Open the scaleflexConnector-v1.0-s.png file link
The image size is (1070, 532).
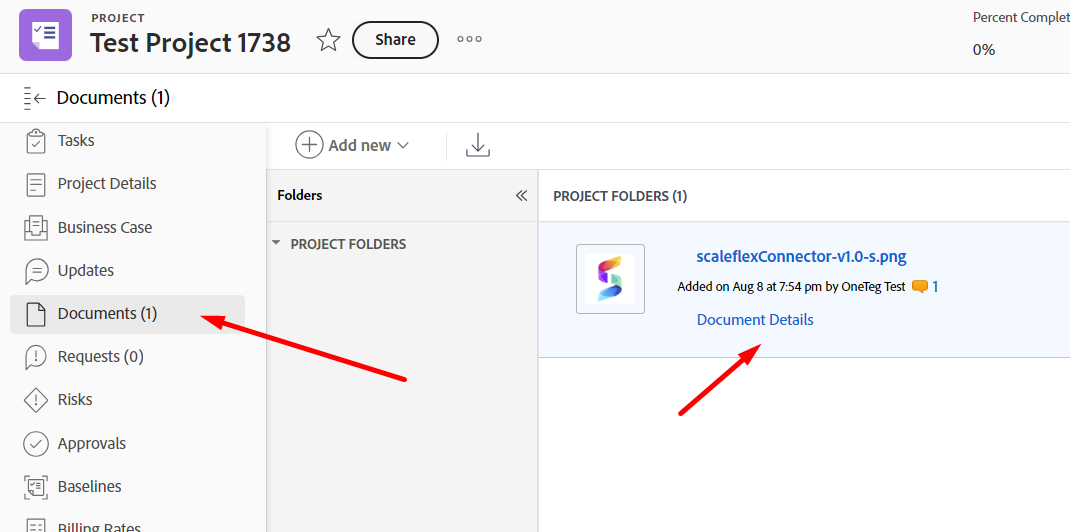[x=801, y=257]
